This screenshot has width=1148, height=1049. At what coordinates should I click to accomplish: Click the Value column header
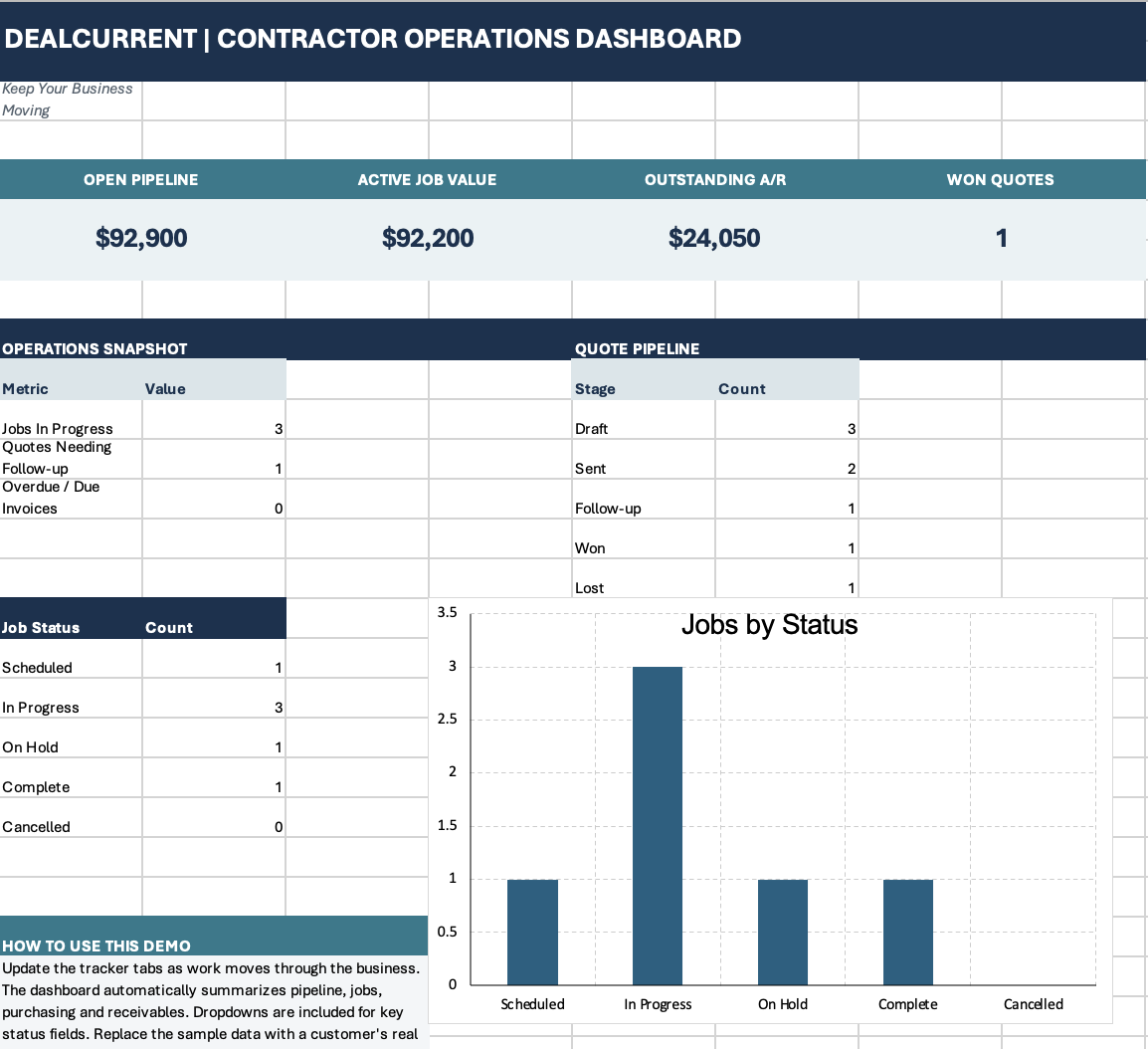(x=214, y=379)
